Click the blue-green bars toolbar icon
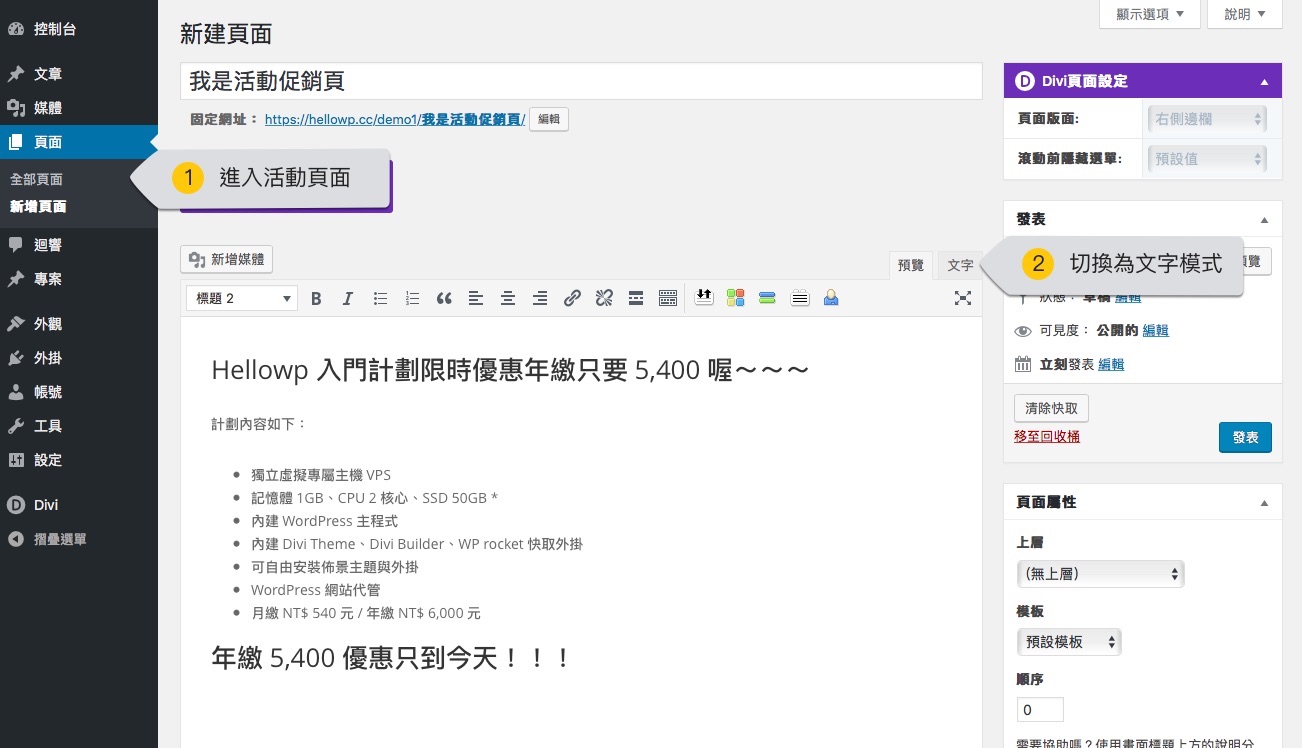The height and width of the screenshot is (748, 1302). [x=768, y=298]
